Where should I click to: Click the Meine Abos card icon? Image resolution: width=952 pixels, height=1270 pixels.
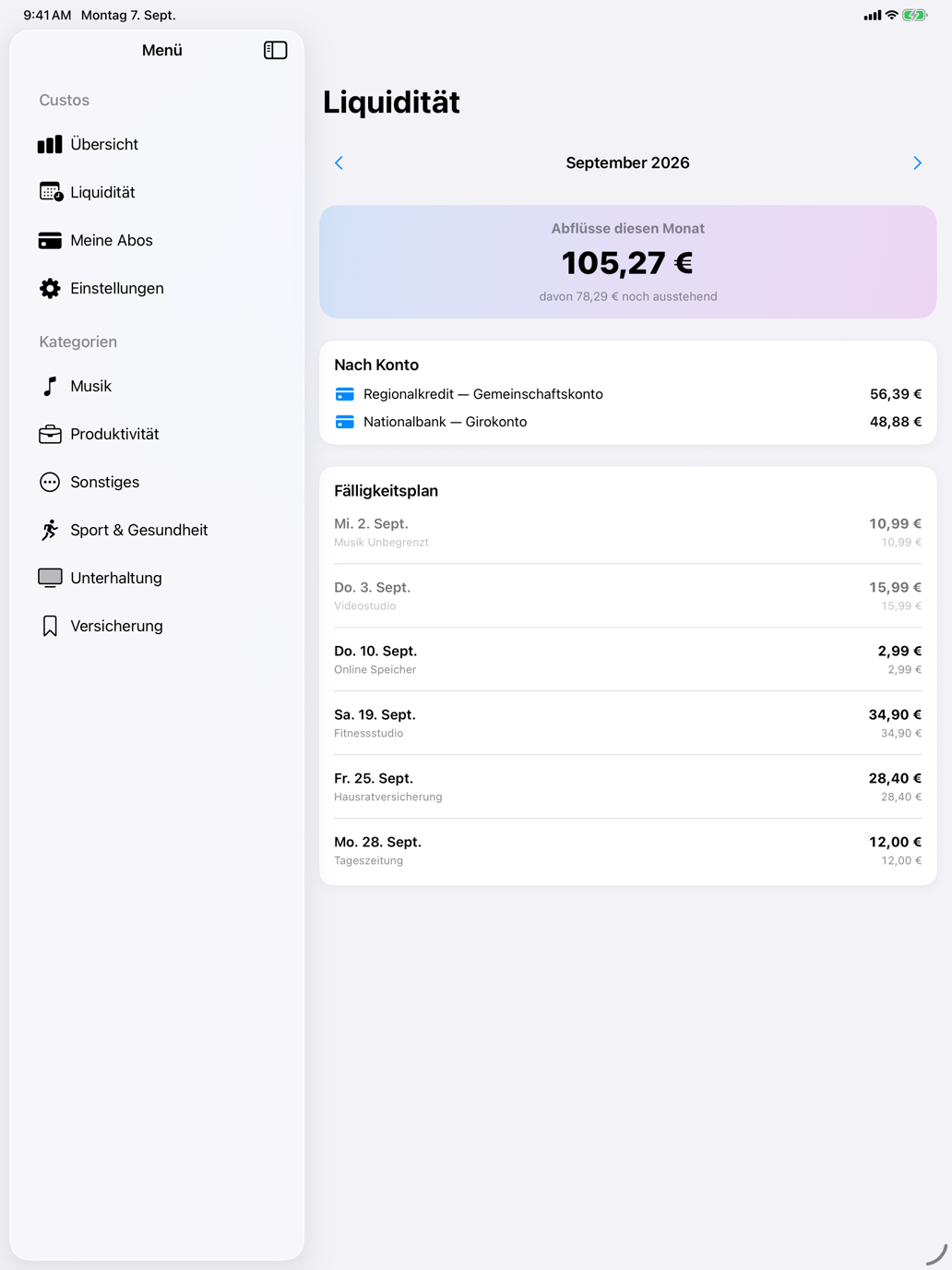point(50,240)
